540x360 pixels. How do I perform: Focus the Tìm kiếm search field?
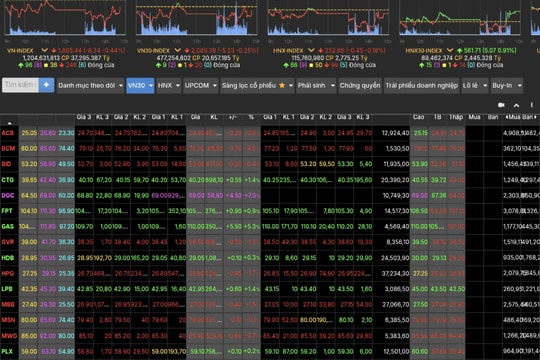pyautogui.click(x=20, y=85)
